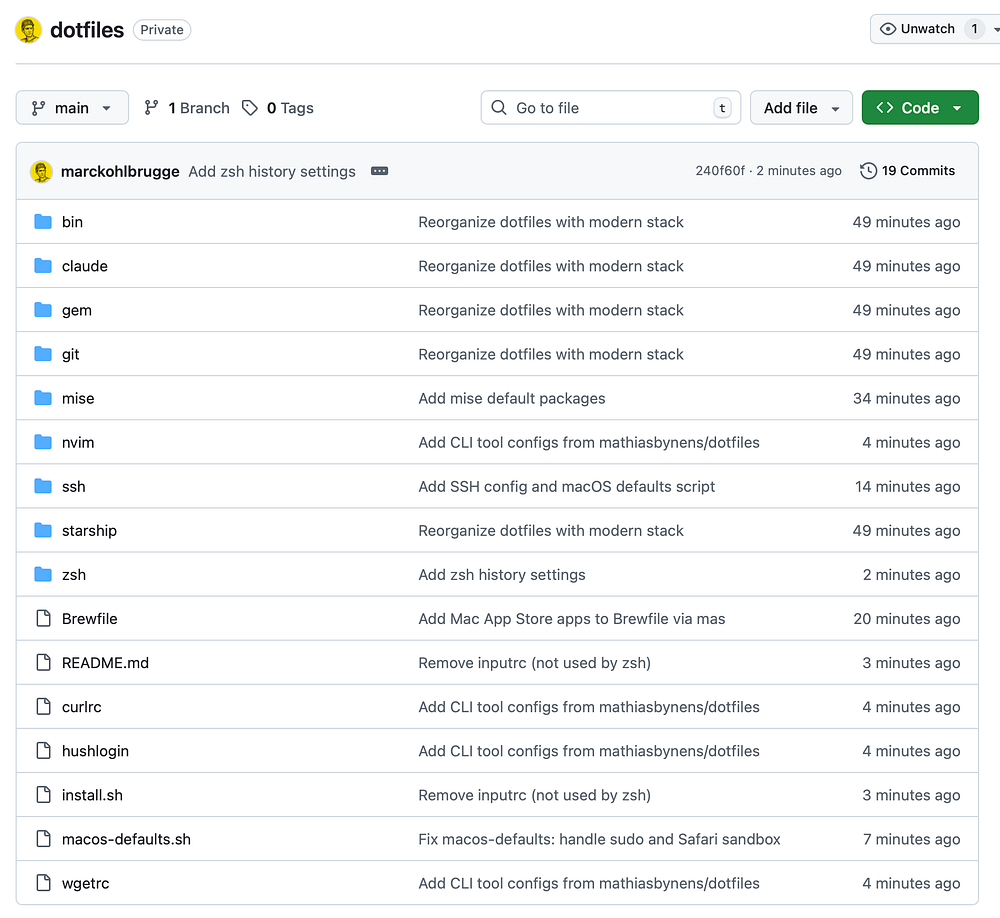
Task: Click the nvim folder icon
Action: (43, 442)
